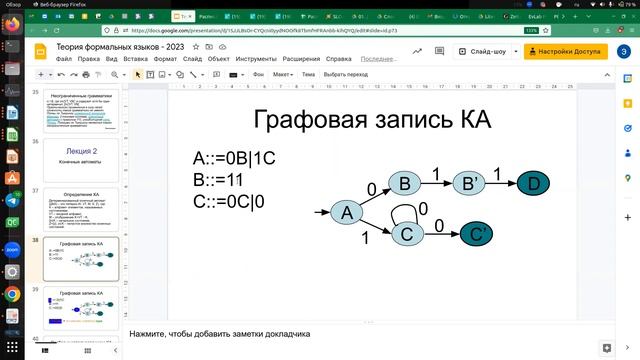This screenshot has width=640, height=360.
Task: Open the zoom level dropdown arrow
Action: [124, 75]
